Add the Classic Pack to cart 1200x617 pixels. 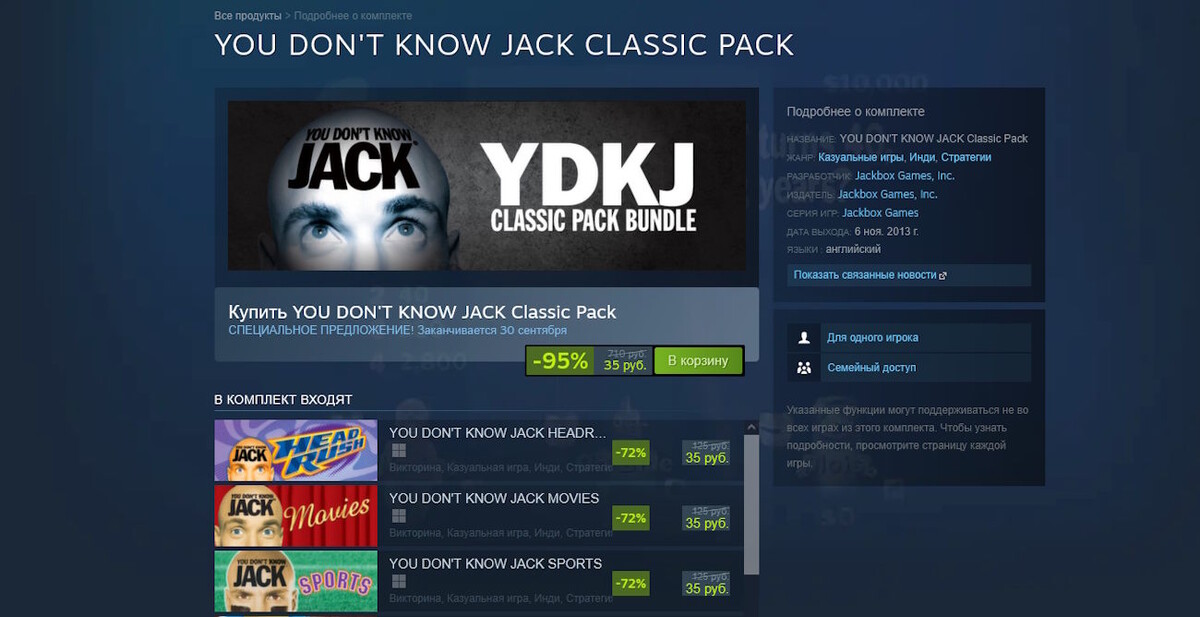(698, 361)
